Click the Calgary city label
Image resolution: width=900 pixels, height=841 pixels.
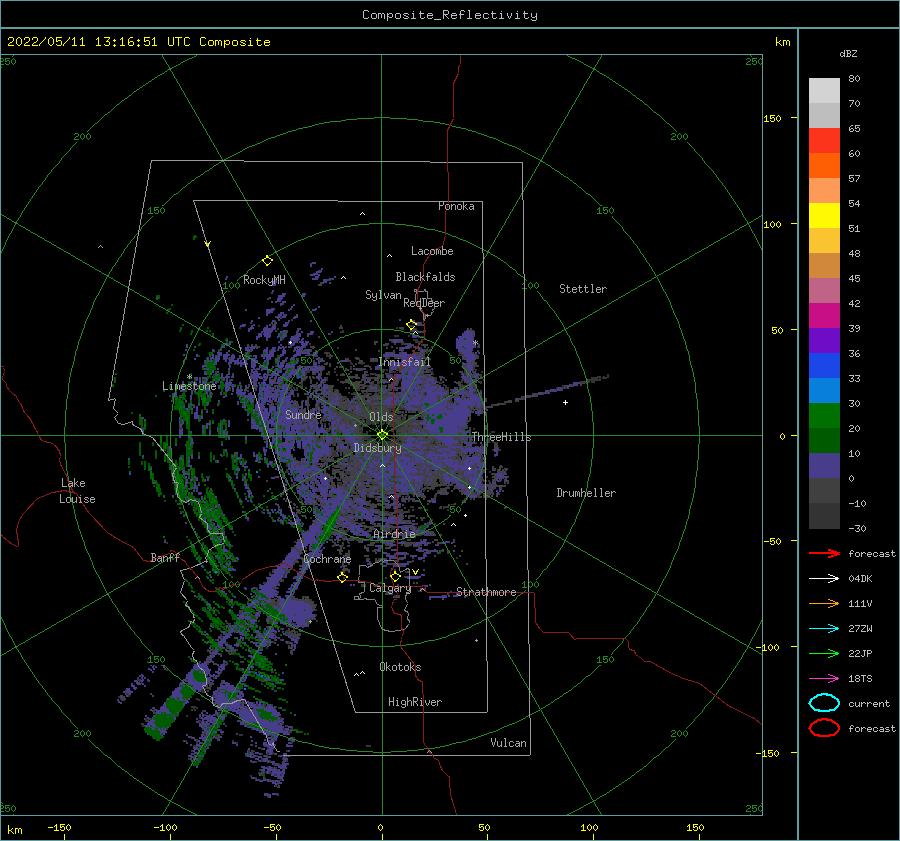[390, 588]
